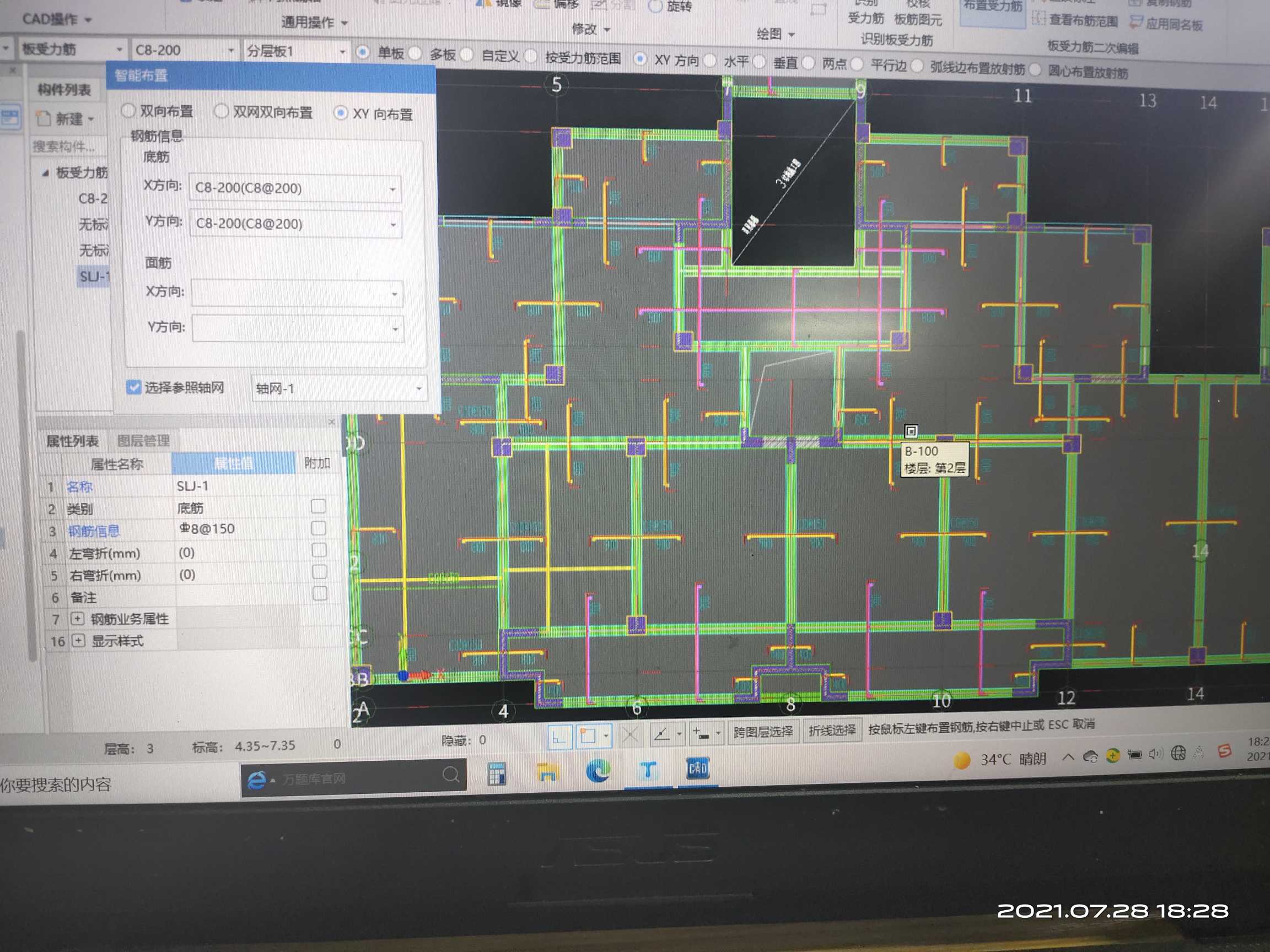Click the rectangle selection mode icon
The width and height of the screenshot is (1270, 952).
tap(589, 736)
